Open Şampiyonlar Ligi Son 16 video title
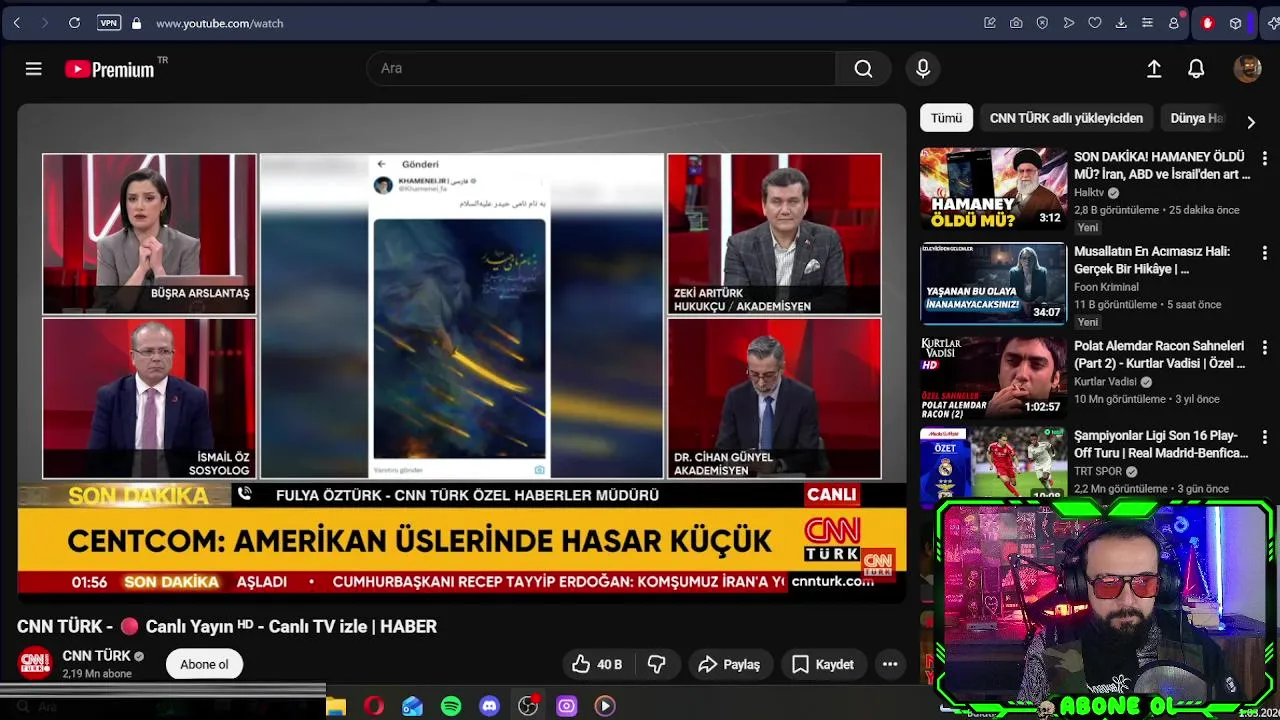Screen dimensions: 1280x720 pos(1161,444)
